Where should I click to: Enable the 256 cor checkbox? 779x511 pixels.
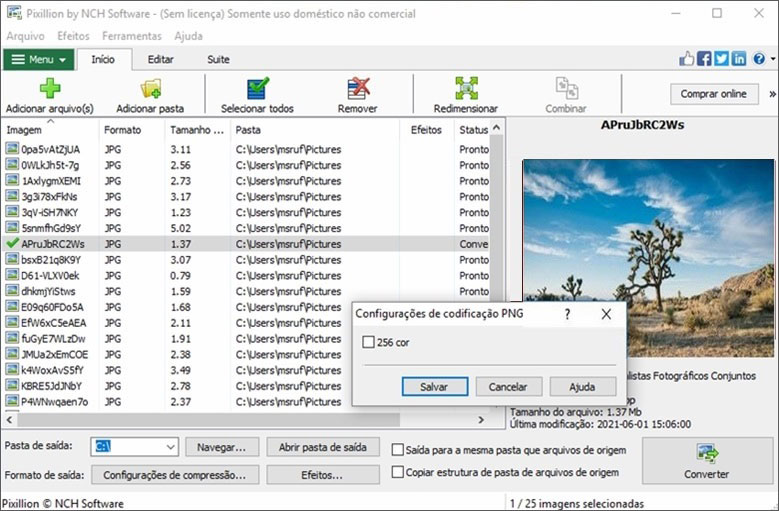click(x=368, y=342)
